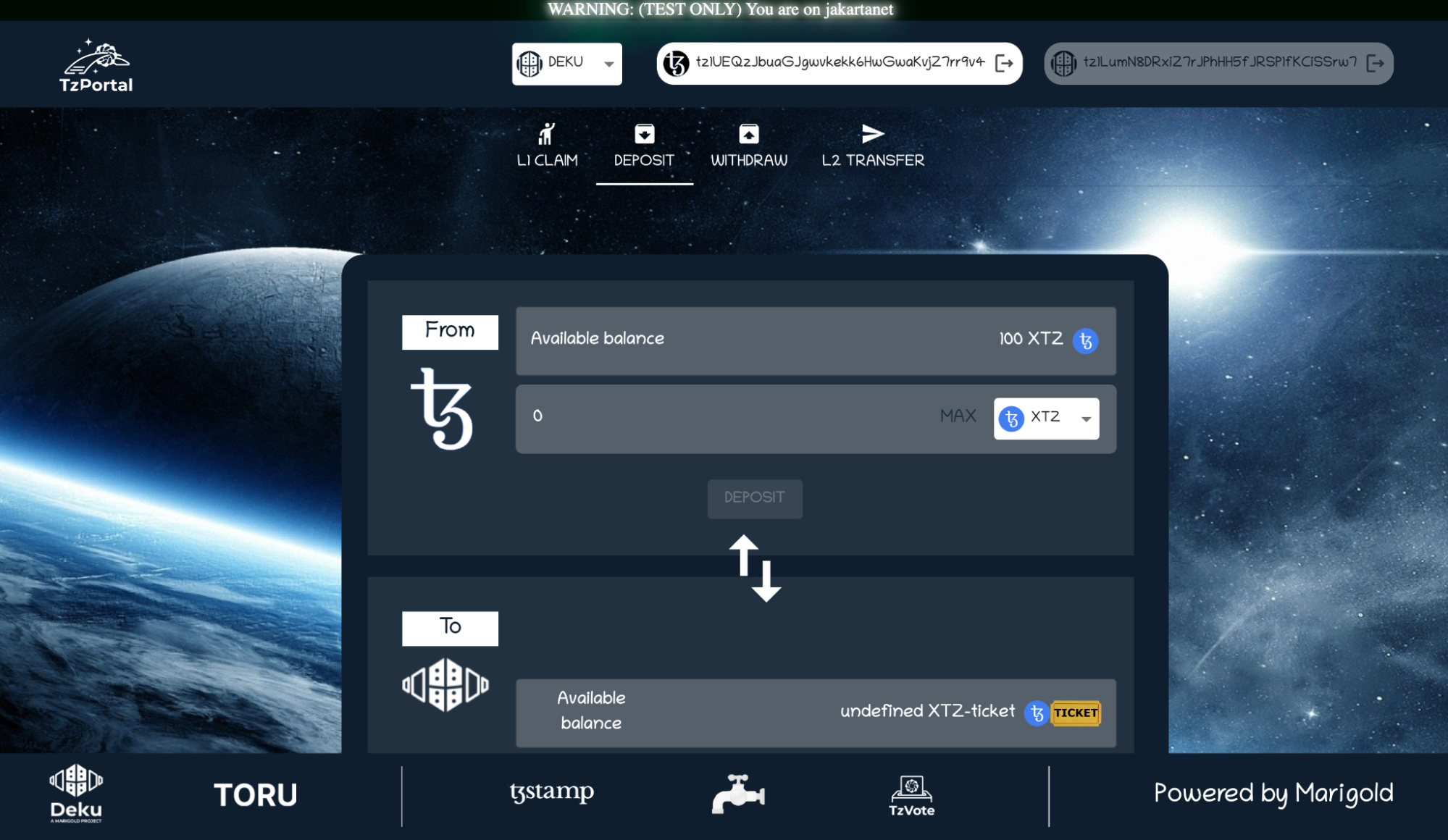
Task: Open the DEKU network dropdown
Action: click(566, 64)
